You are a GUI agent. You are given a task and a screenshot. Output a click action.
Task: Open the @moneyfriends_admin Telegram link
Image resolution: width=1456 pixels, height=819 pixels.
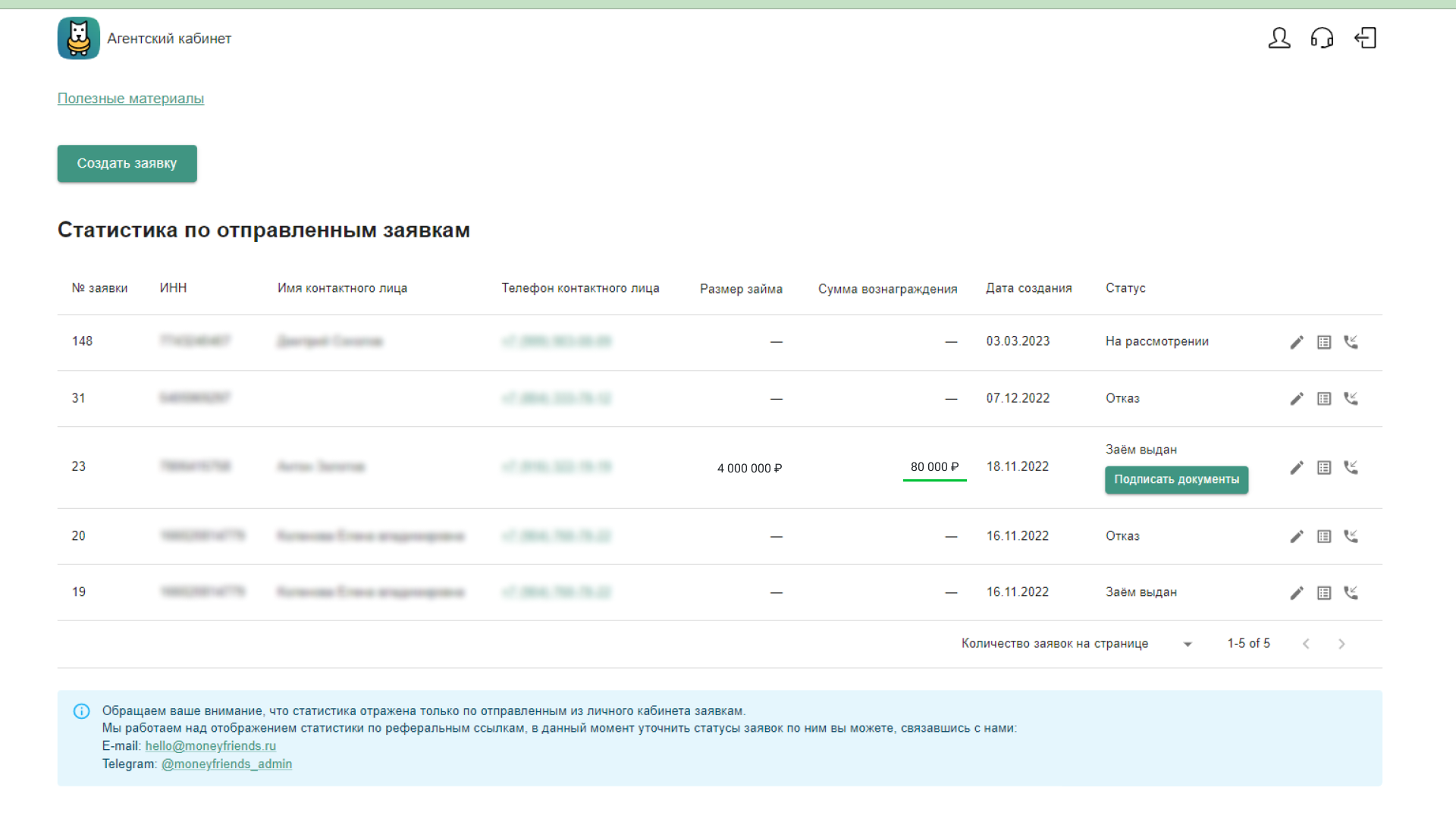coord(226,764)
